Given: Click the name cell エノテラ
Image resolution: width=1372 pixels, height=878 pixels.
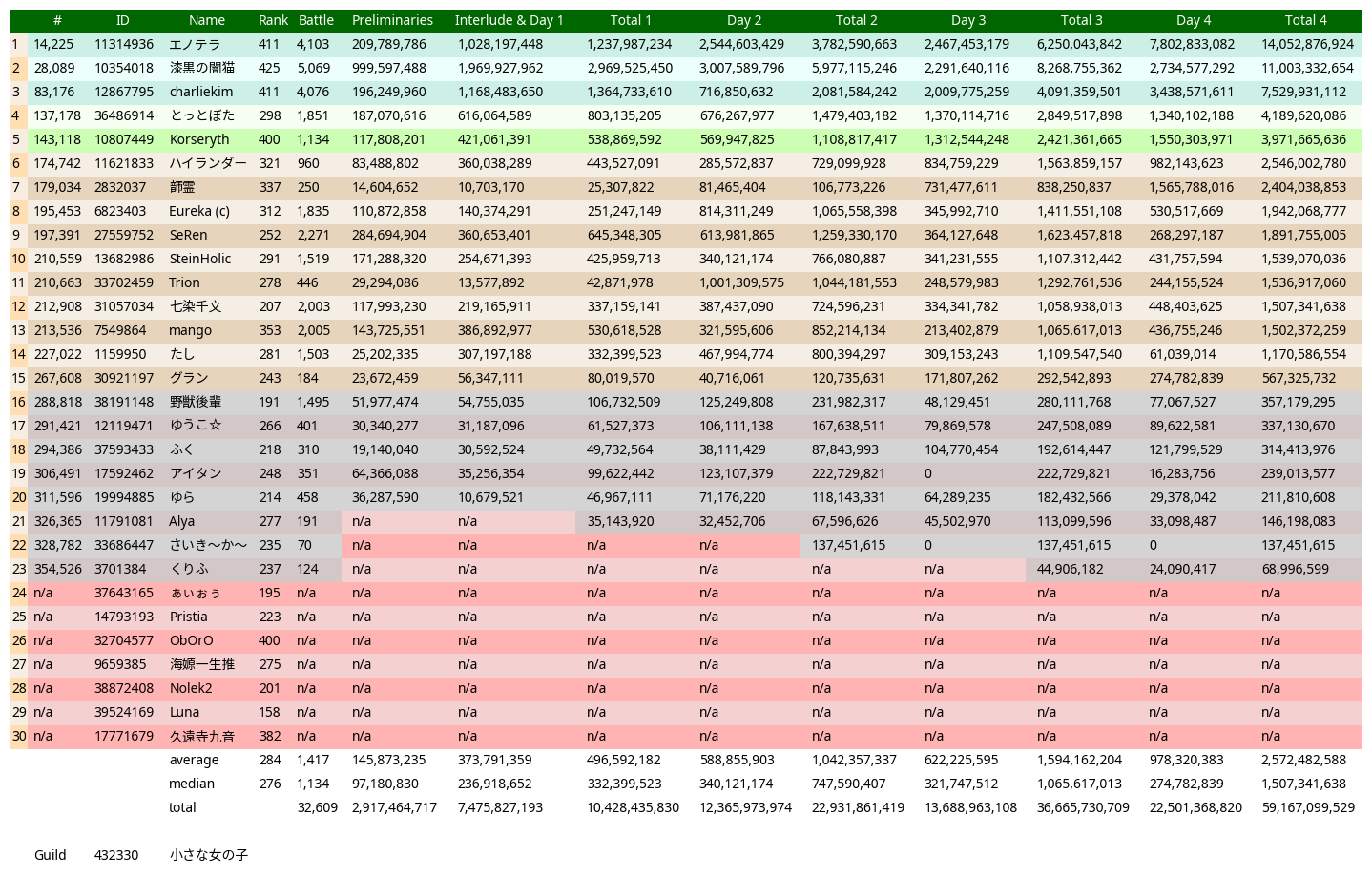Looking at the screenshot, I should click(195, 44).
